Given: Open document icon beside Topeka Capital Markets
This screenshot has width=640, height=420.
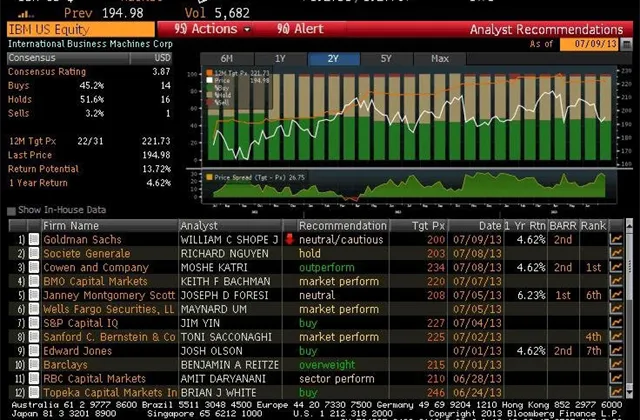Looking at the screenshot, I should [34, 392].
